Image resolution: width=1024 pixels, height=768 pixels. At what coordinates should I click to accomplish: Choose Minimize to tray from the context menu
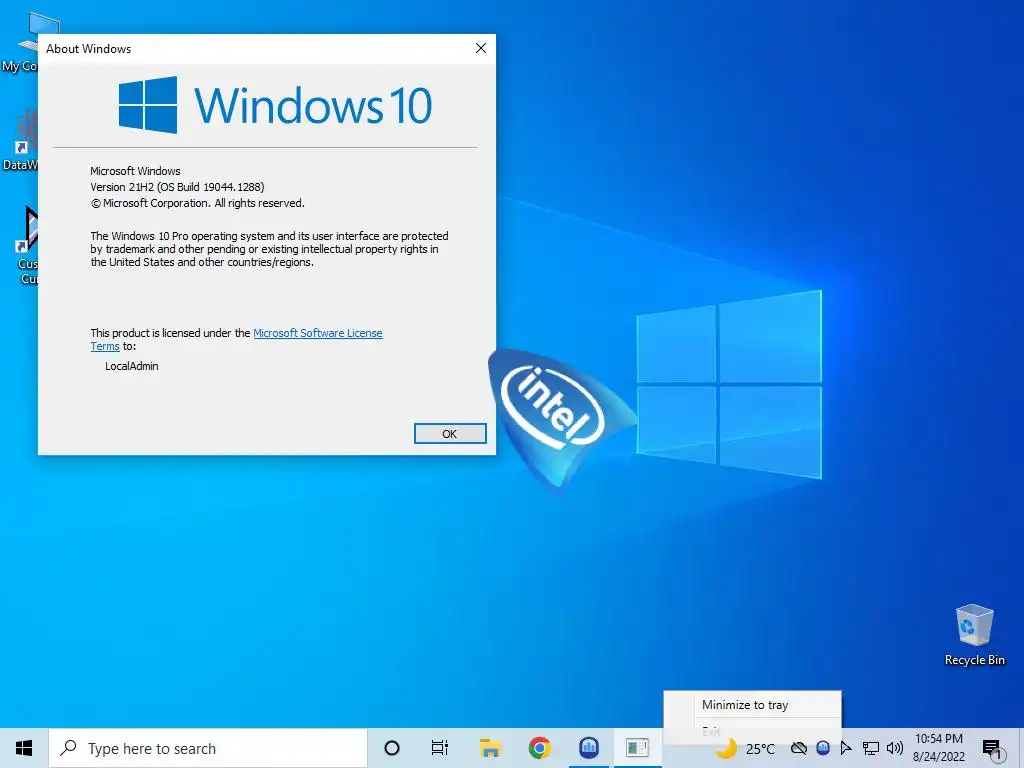coord(745,705)
